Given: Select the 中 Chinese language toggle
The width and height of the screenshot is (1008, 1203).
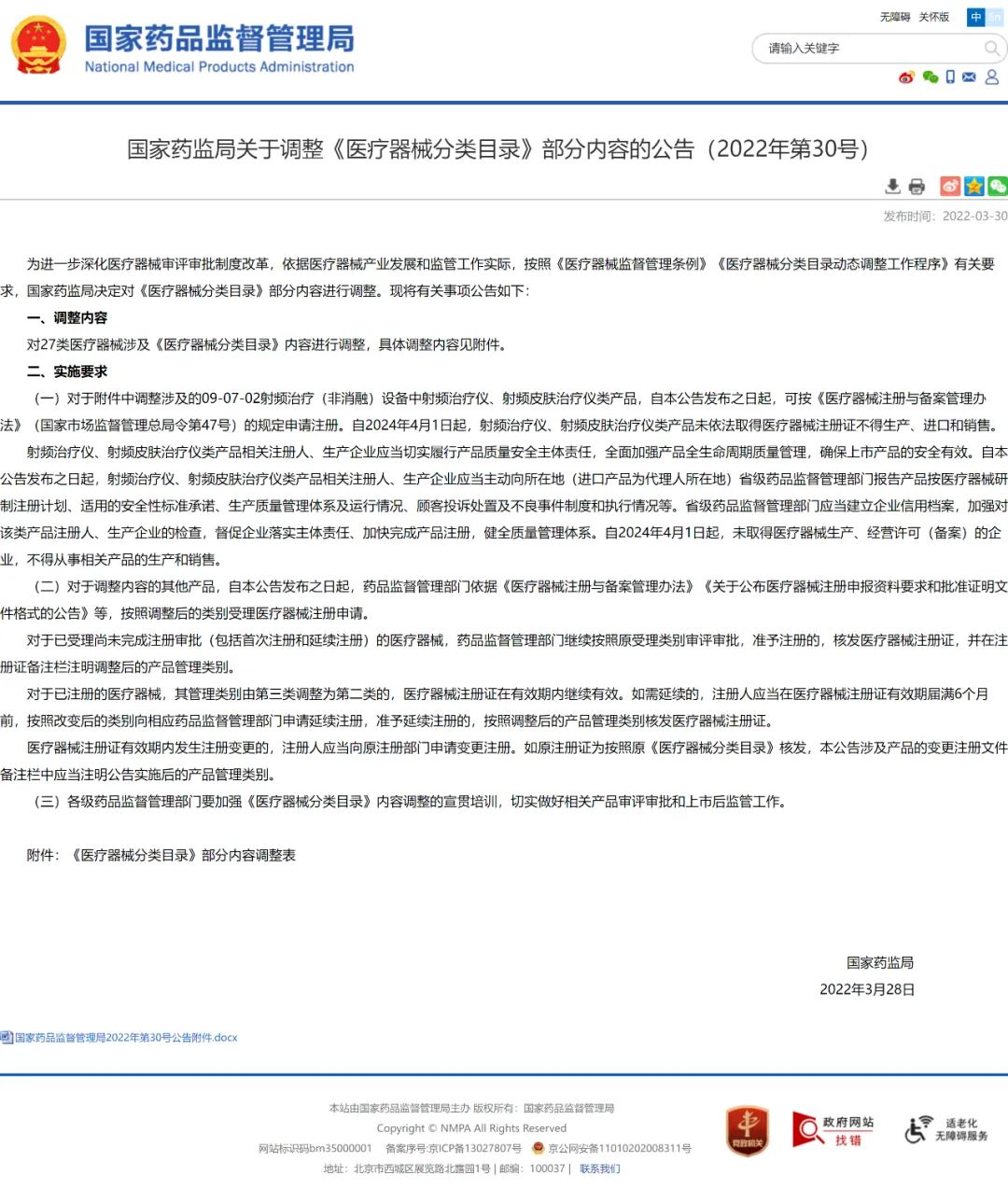Looking at the screenshot, I should 975,17.
